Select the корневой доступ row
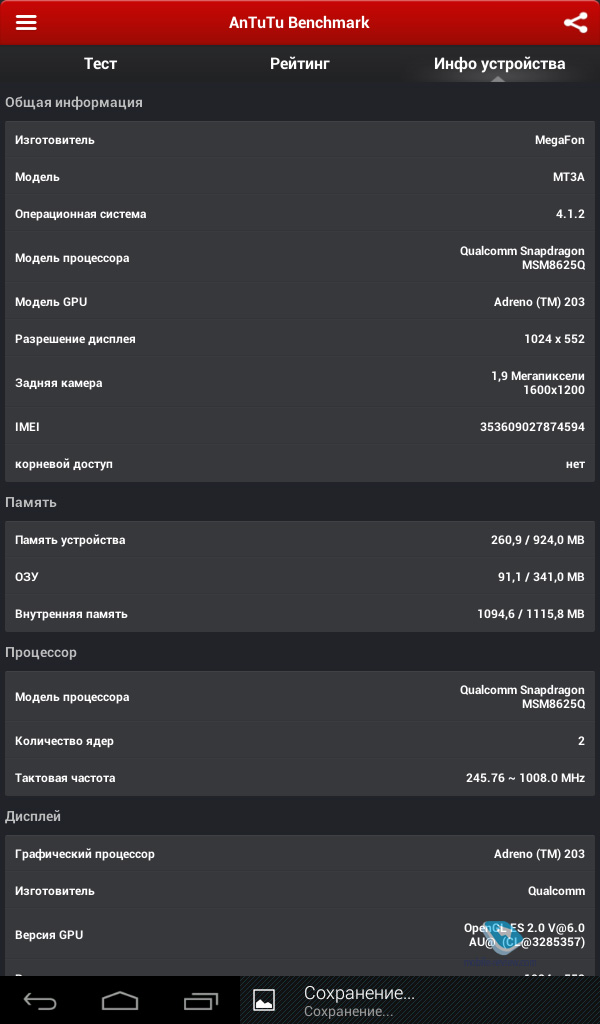This screenshot has height=1024, width=600. pos(300,464)
